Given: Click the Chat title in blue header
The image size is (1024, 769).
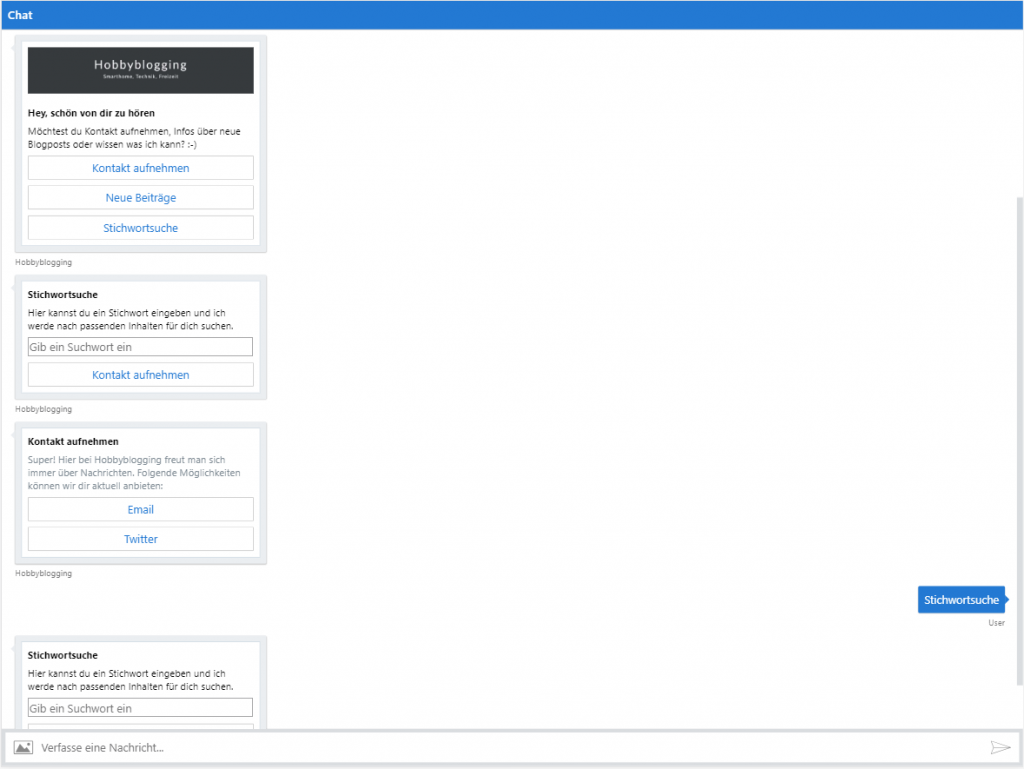Looking at the screenshot, I should [19, 14].
